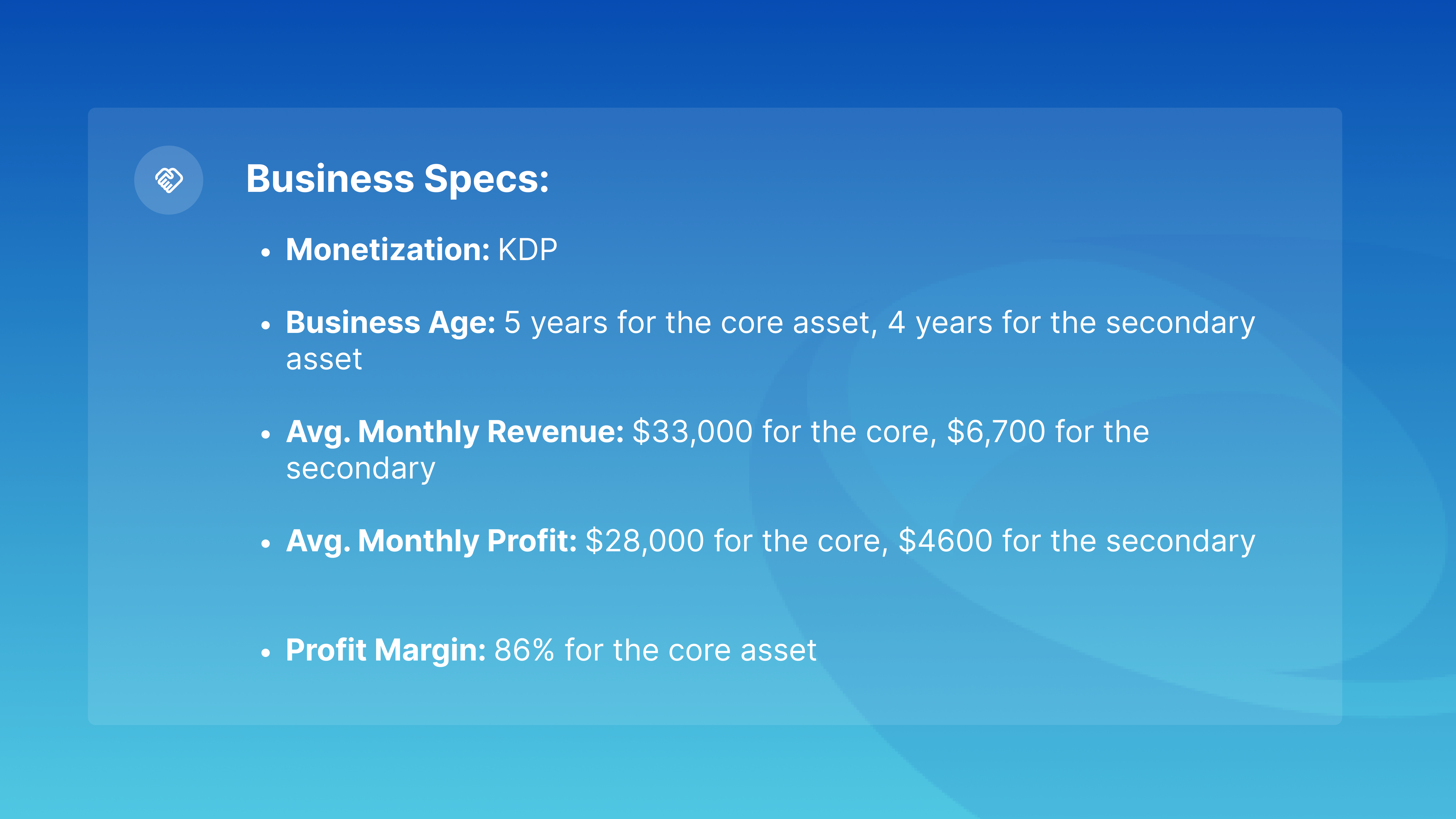Click "5 years for the core asset"

[x=690, y=323]
